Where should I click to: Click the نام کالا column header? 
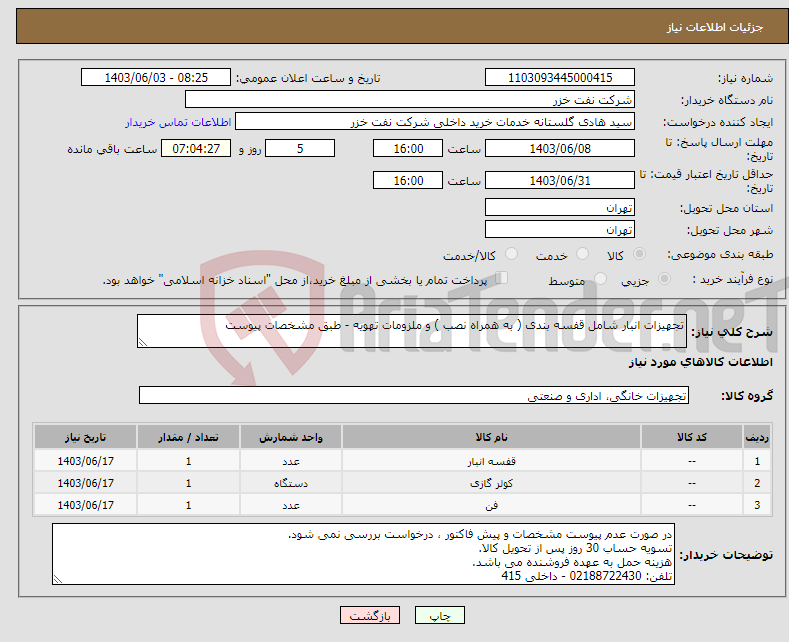tap(491, 437)
